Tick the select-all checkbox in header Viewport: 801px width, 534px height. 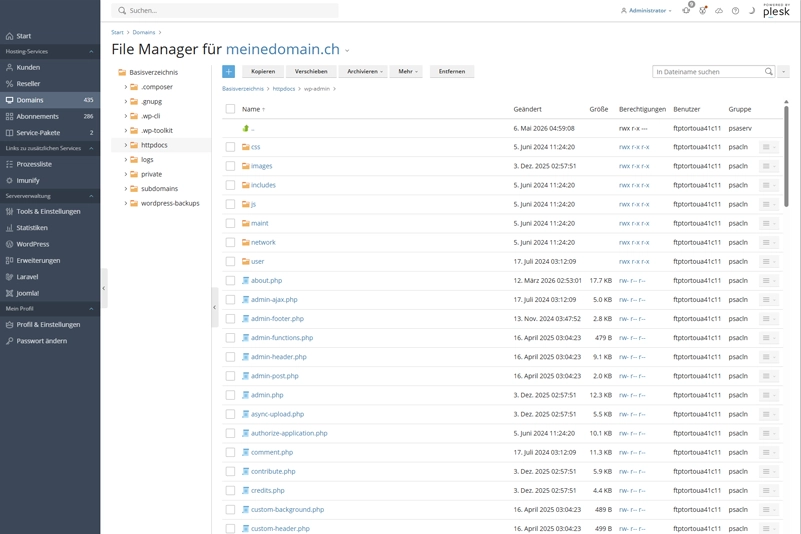pyautogui.click(x=230, y=109)
